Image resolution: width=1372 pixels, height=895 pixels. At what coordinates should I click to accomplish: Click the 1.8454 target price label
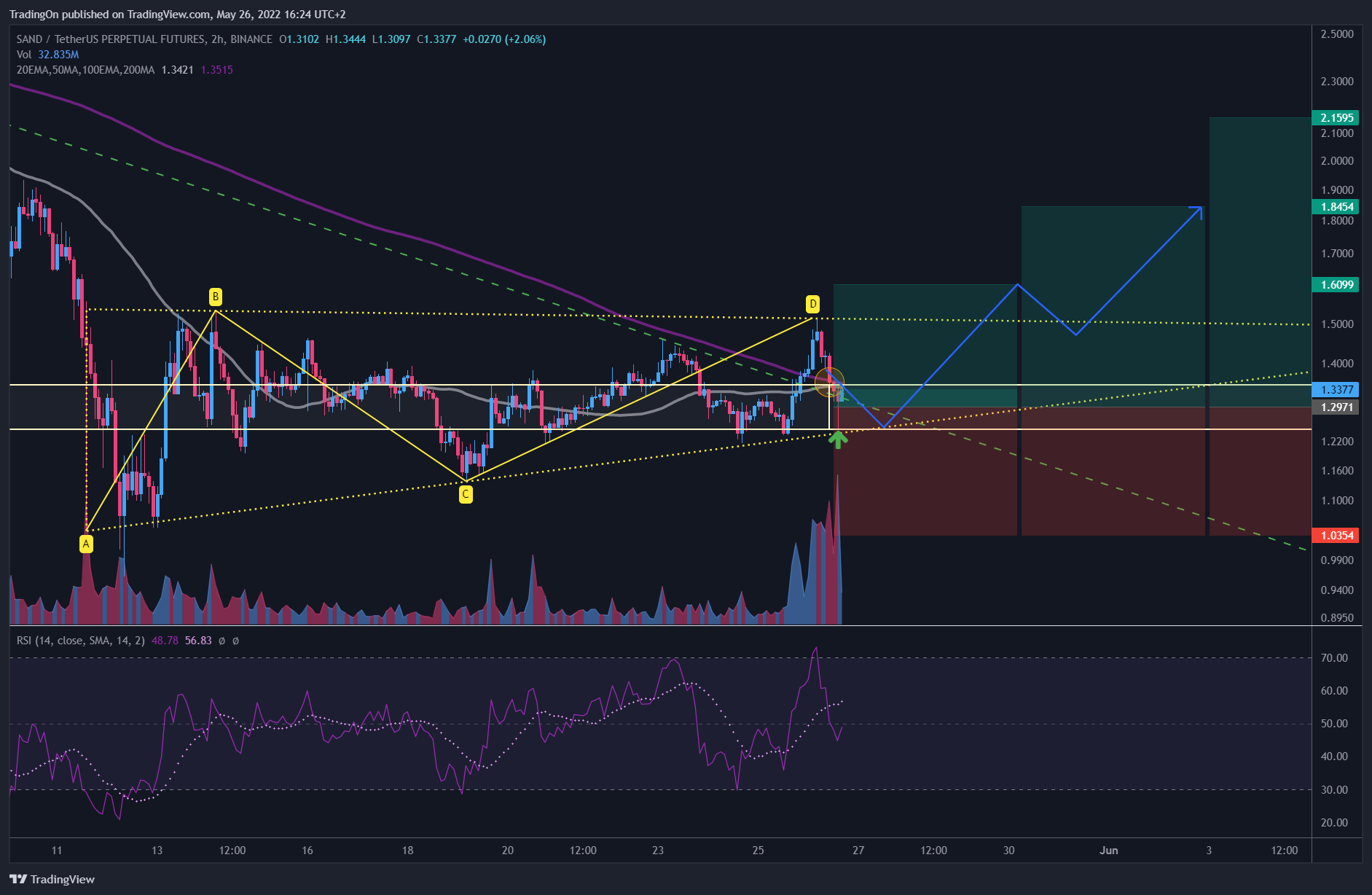tap(1336, 207)
